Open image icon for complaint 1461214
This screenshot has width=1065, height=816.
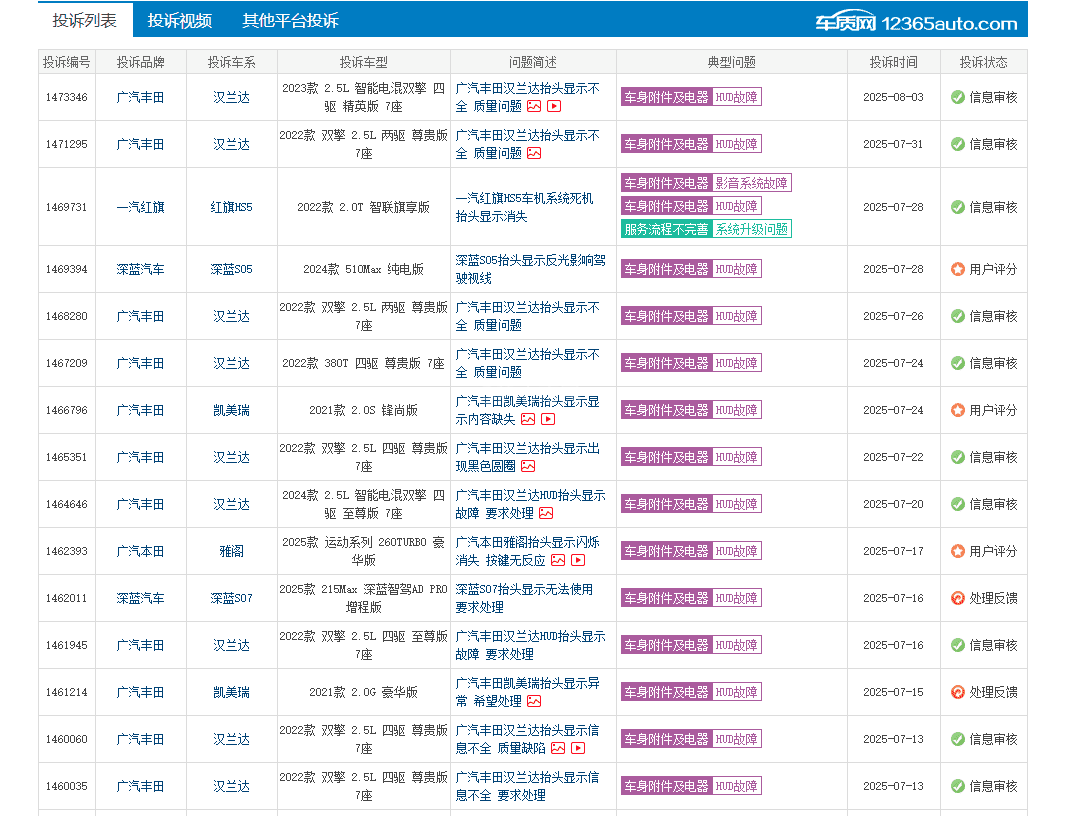(x=534, y=701)
